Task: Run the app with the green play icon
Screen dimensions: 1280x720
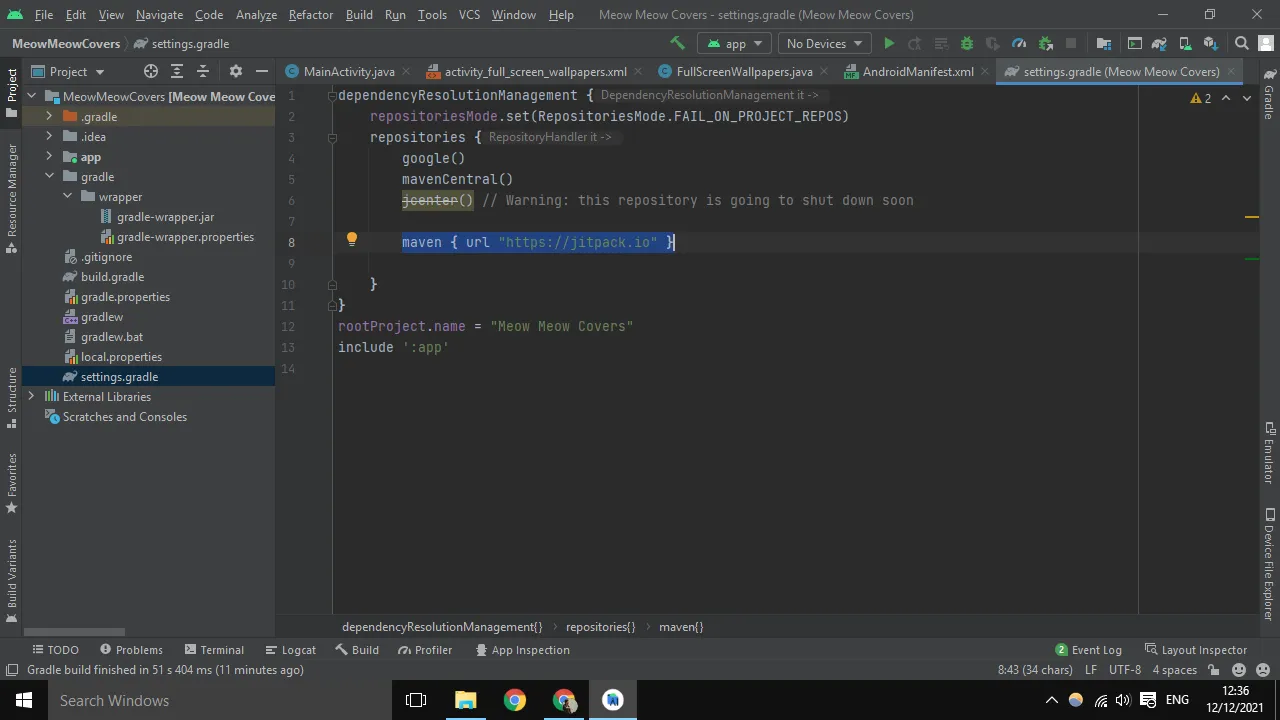Action: [x=889, y=43]
